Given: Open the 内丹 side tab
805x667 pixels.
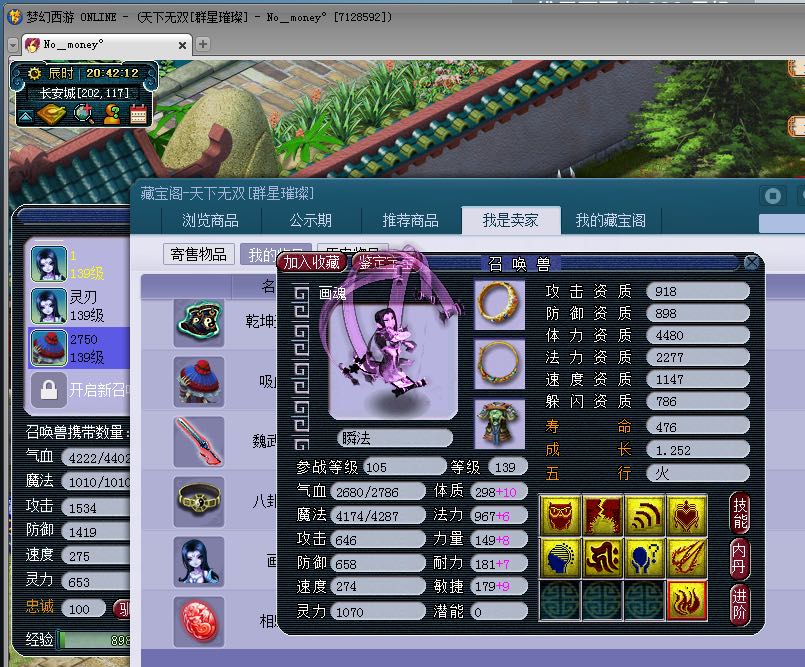Looking at the screenshot, I should coord(739,559).
